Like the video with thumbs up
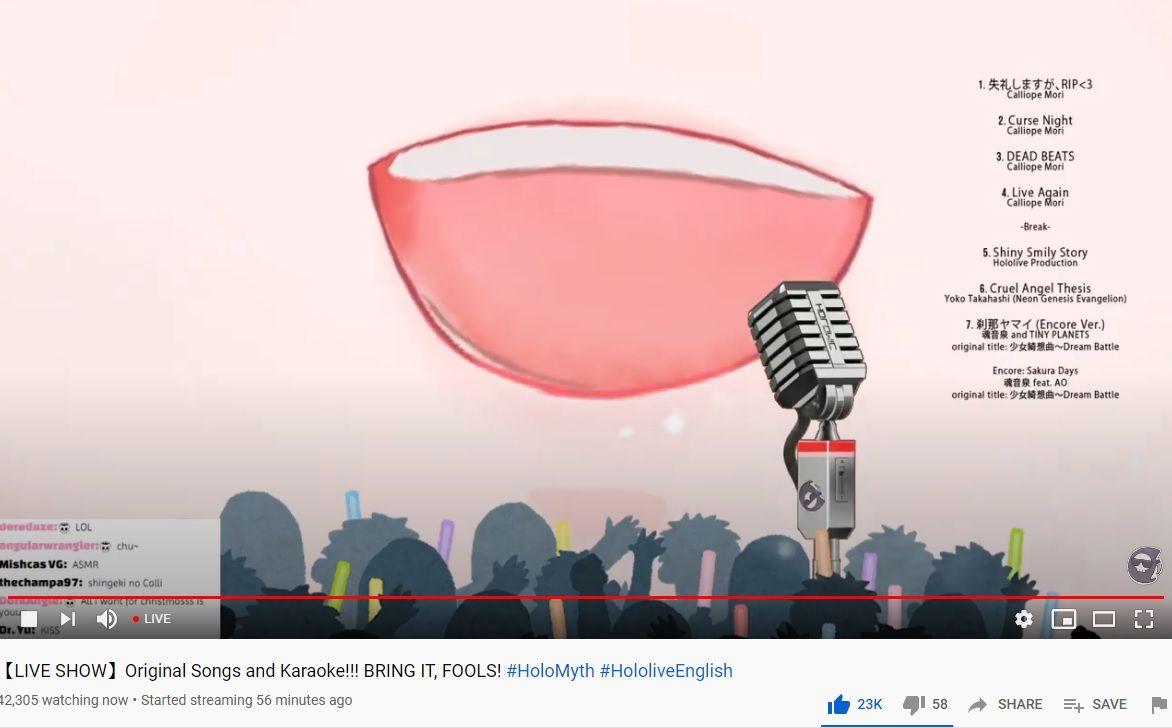Image resolution: width=1172 pixels, height=728 pixels. tap(839, 704)
